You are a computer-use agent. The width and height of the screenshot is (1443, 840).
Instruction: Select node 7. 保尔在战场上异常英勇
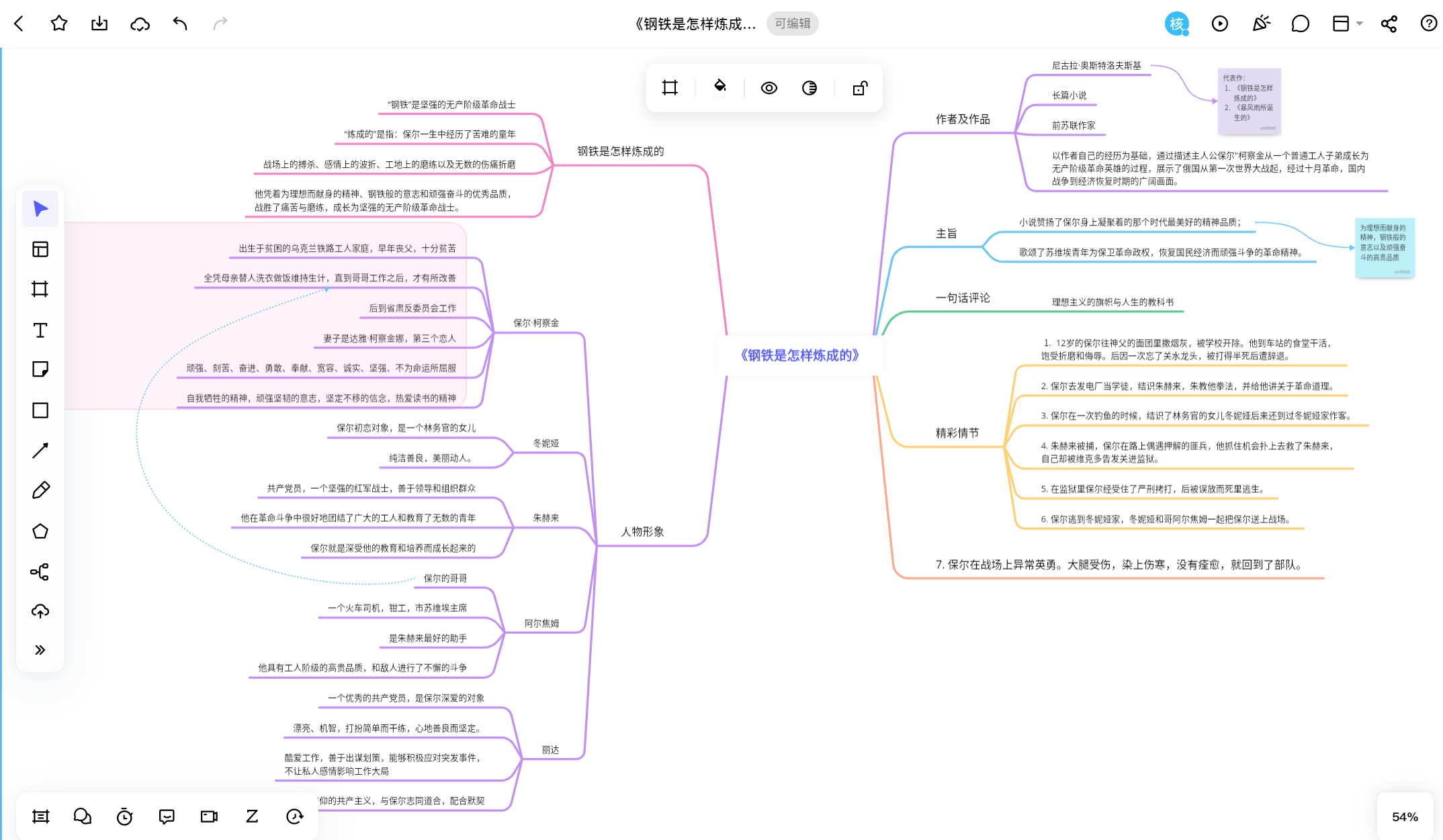[1119, 565]
